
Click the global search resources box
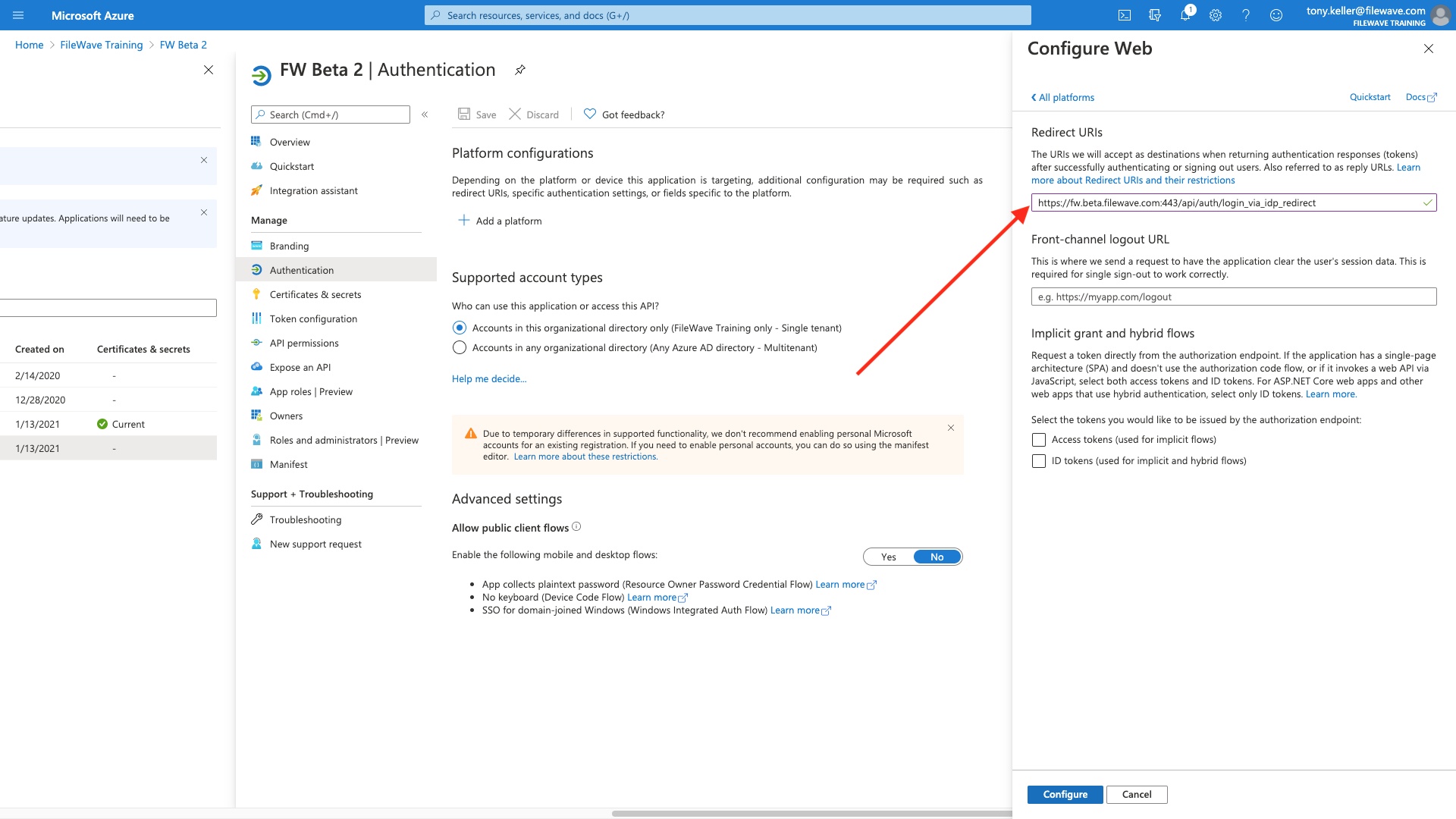coord(727,15)
